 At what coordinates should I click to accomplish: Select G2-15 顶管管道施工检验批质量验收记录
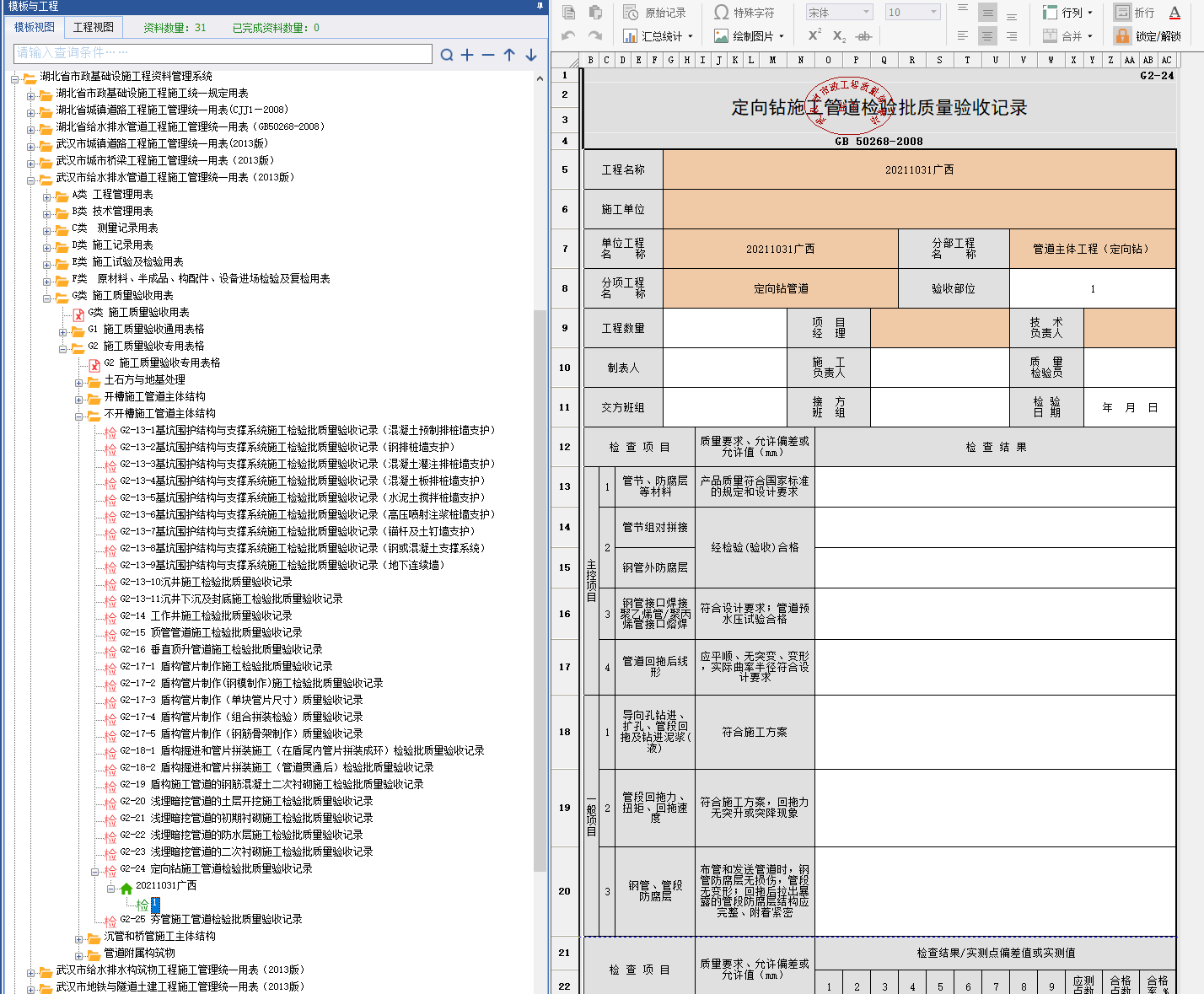[211, 633]
